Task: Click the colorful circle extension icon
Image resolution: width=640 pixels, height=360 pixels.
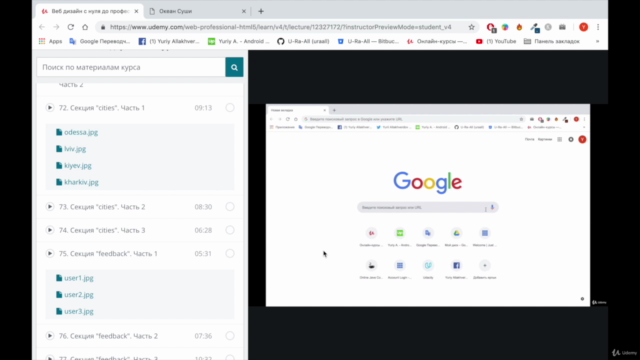Action: tap(505, 27)
